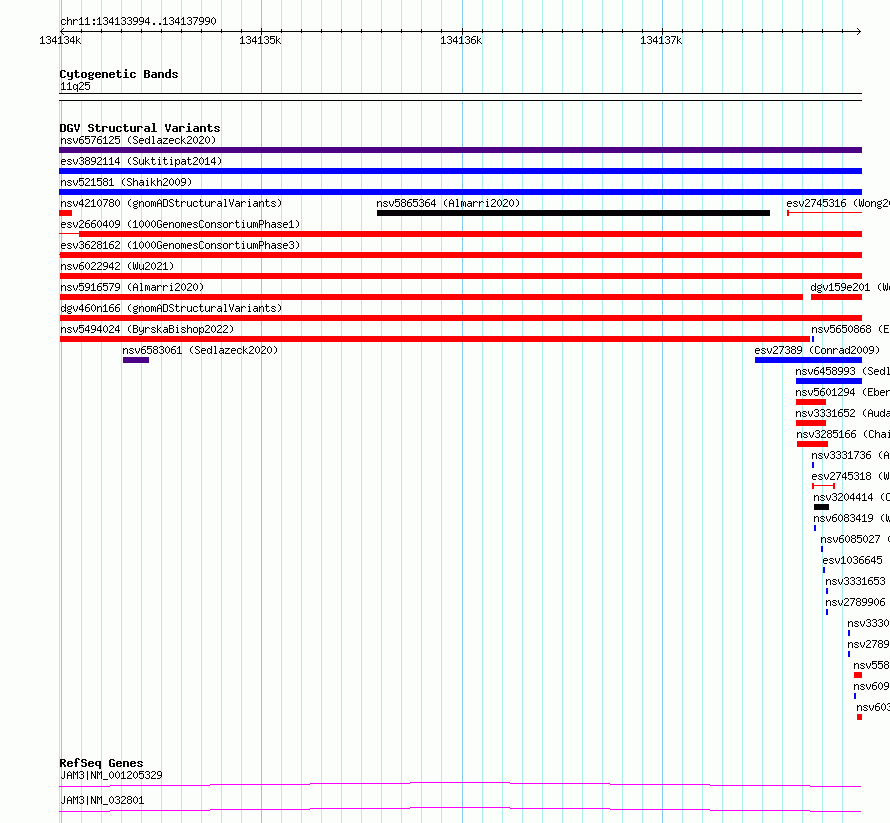
Task: Click the nsv5916579 (Almarri2020) label
Action: (x=132, y=287)
